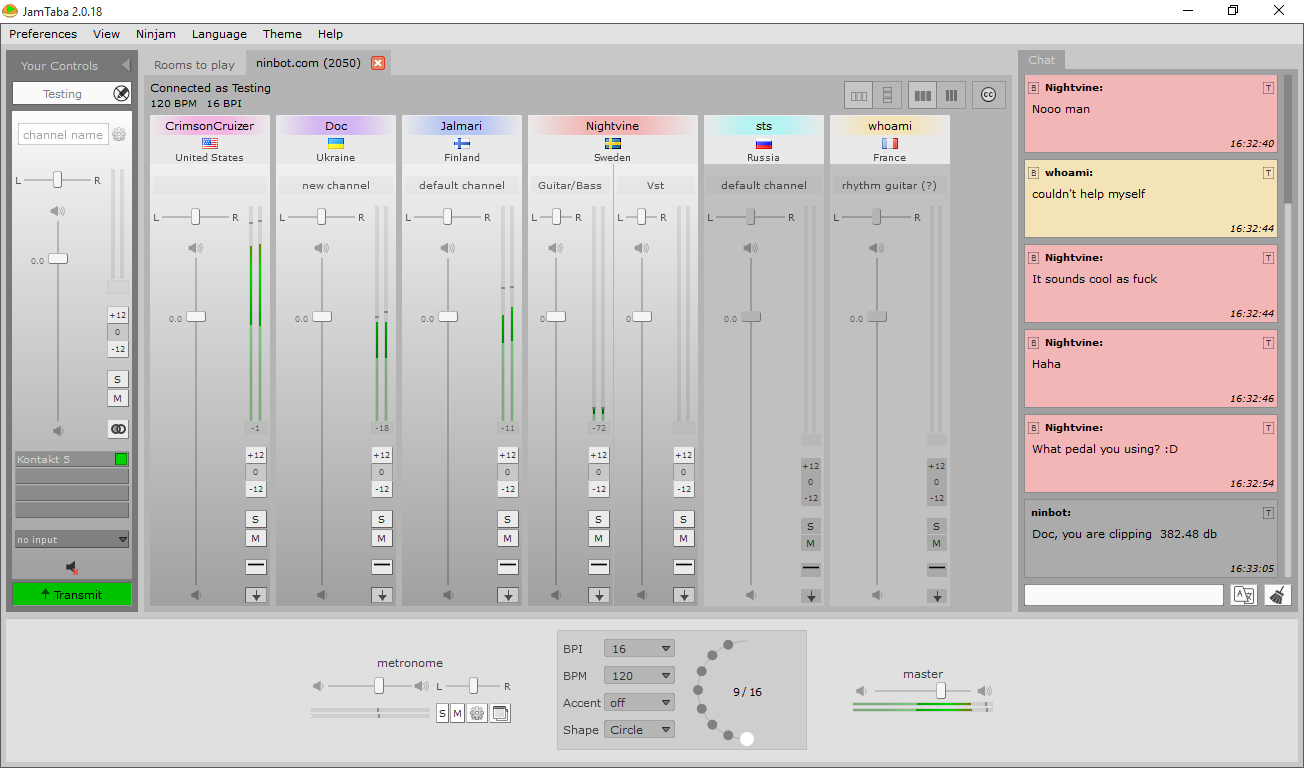Screen dimensions: 1304x768
Task: Open the Language menu
Action: (219, 34)
